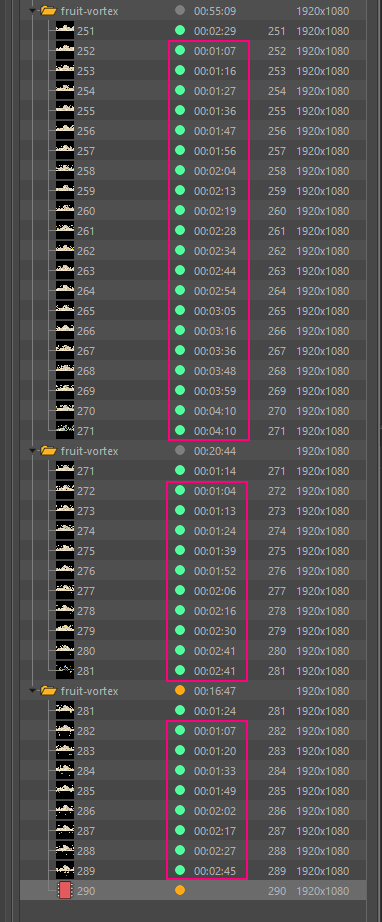Screen dimensions: 382x922
Task: Click the gray status dot of the 00:55:09 job
Action: coord(180,11)
